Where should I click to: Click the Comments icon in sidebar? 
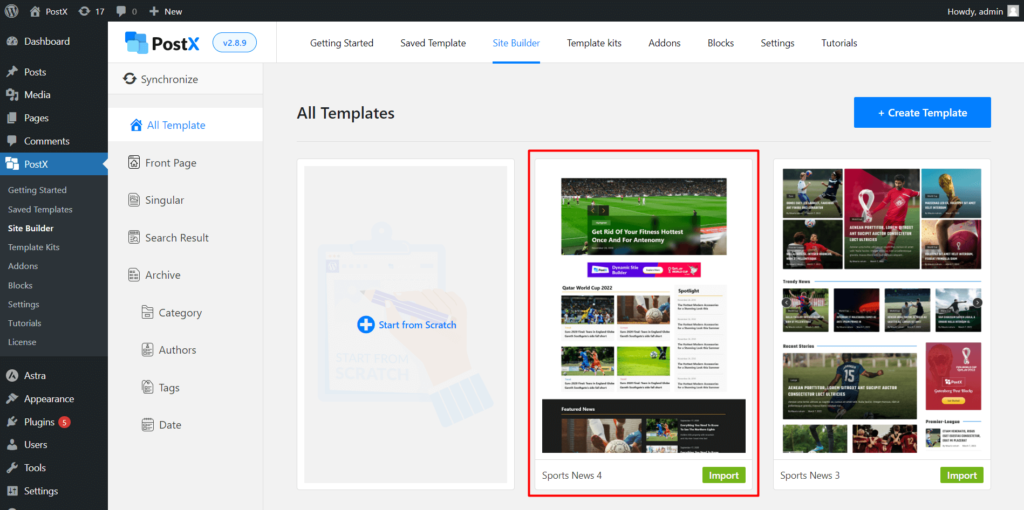[x=12, y=141]
